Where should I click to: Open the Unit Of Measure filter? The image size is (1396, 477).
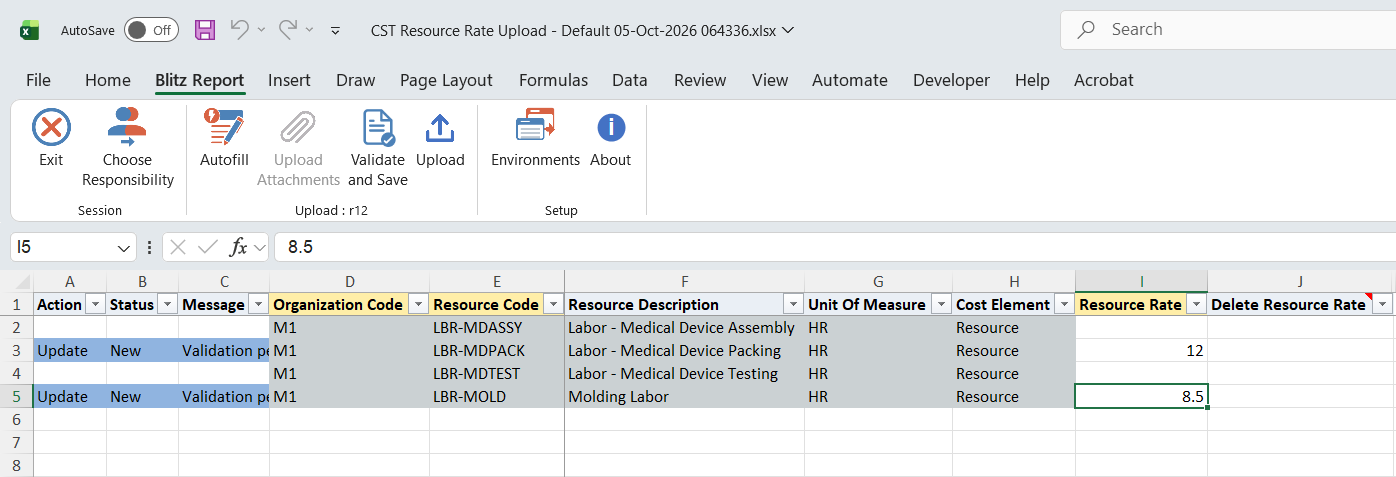coord(940,304)
